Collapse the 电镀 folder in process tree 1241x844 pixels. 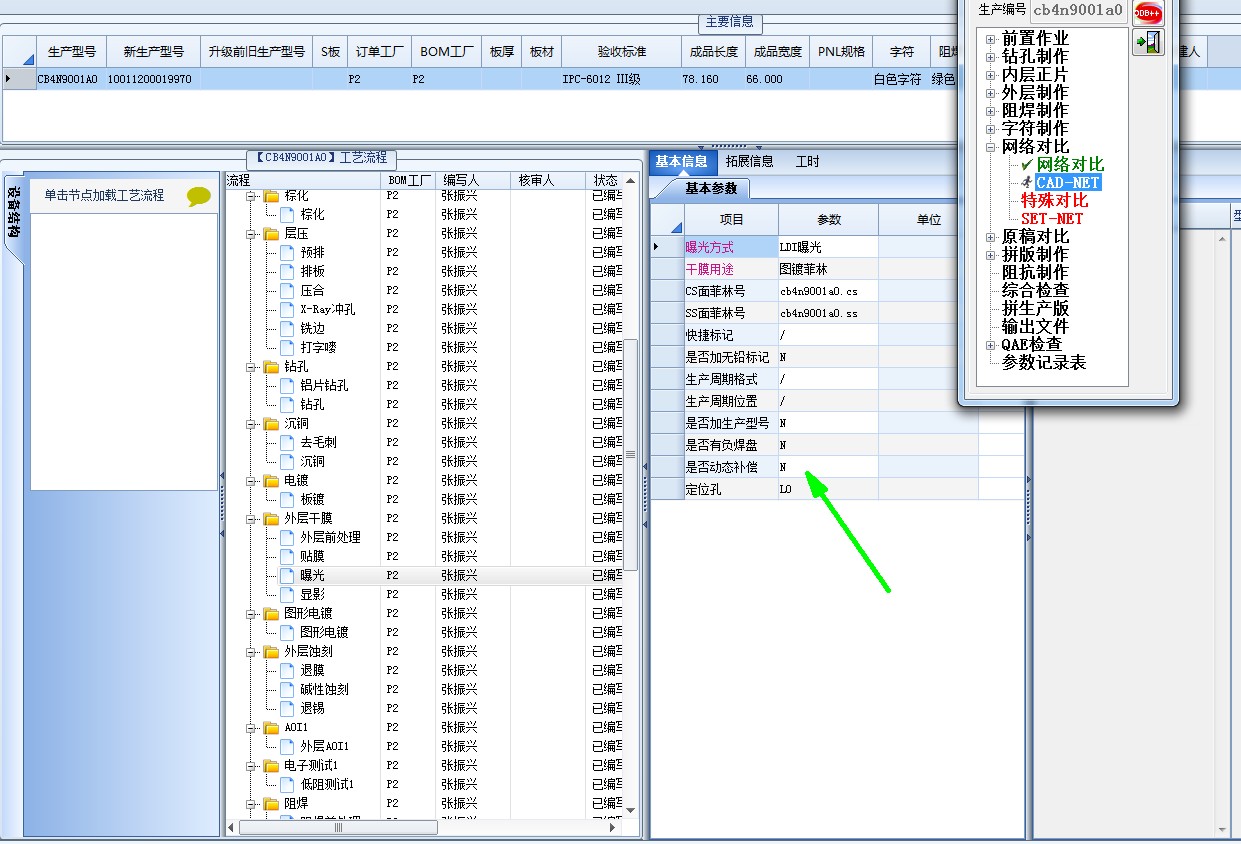[x=252, y=480]
